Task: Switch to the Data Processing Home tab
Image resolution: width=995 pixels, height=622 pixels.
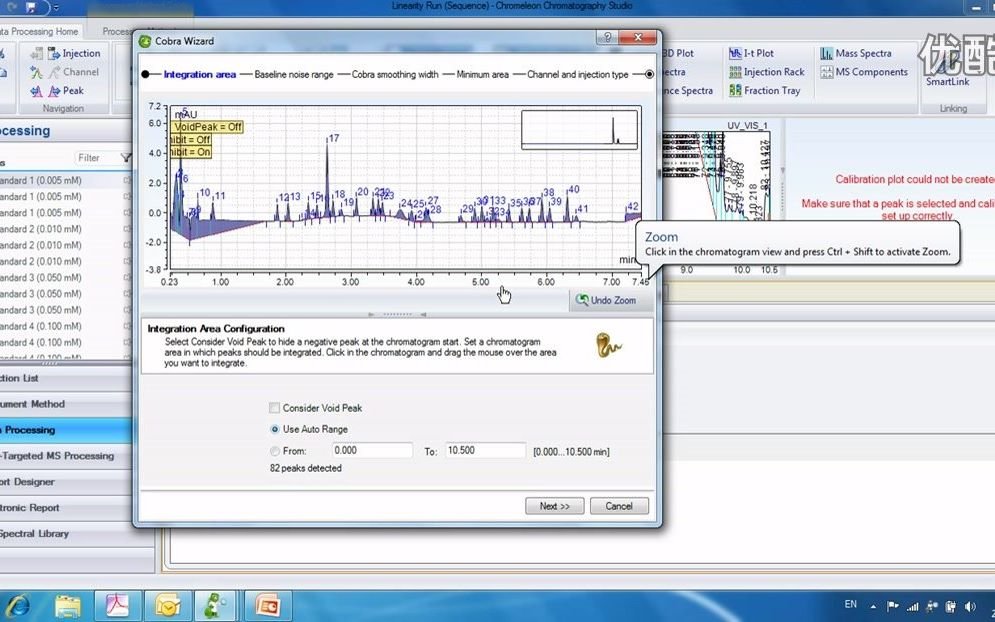Action: [39, 31]
